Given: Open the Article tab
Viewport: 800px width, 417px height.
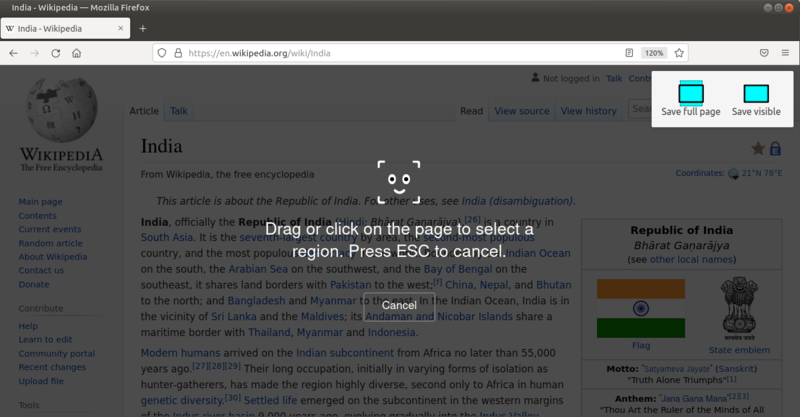Looking at the screenshot, I should click(144, 111).
